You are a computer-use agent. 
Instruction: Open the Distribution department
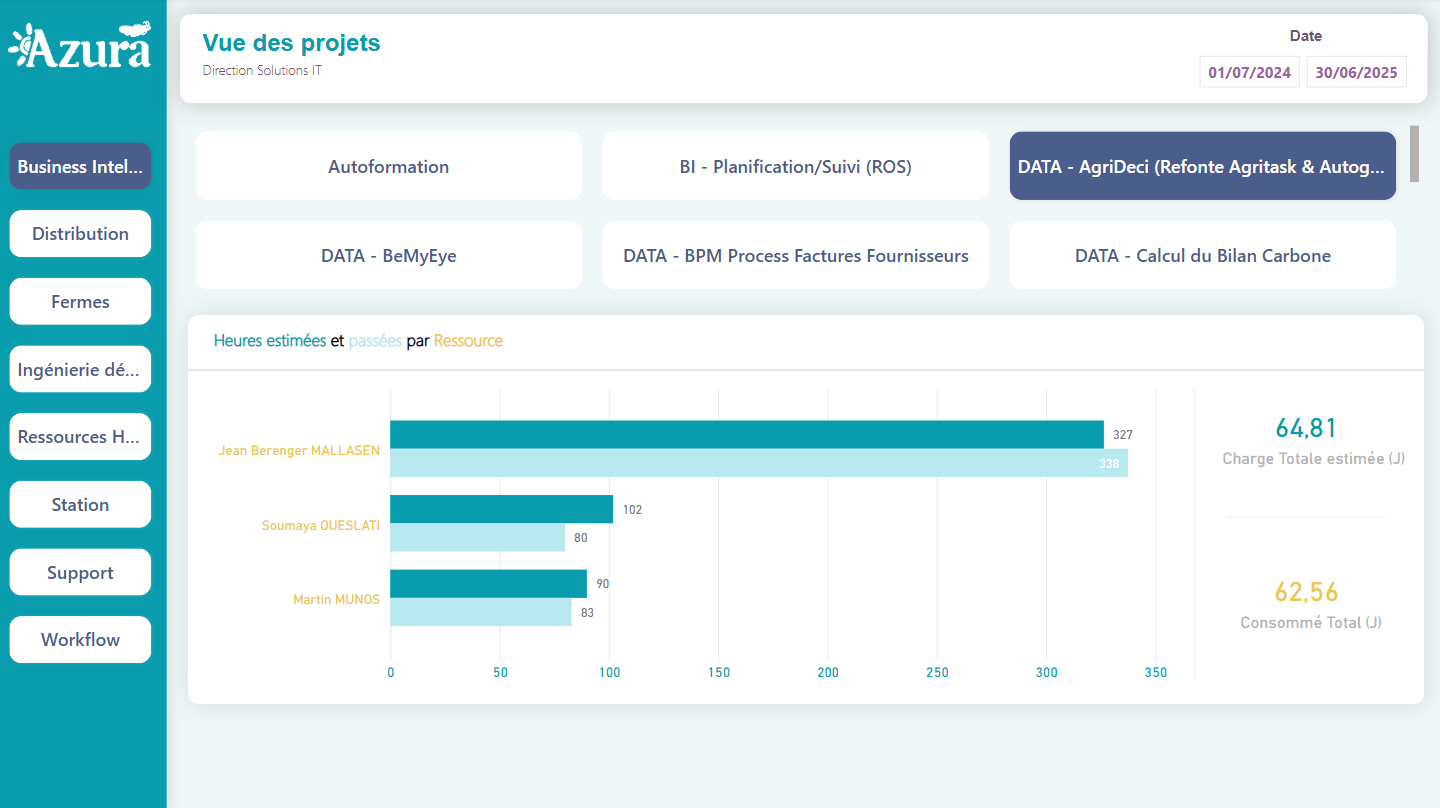click(80, 234)
